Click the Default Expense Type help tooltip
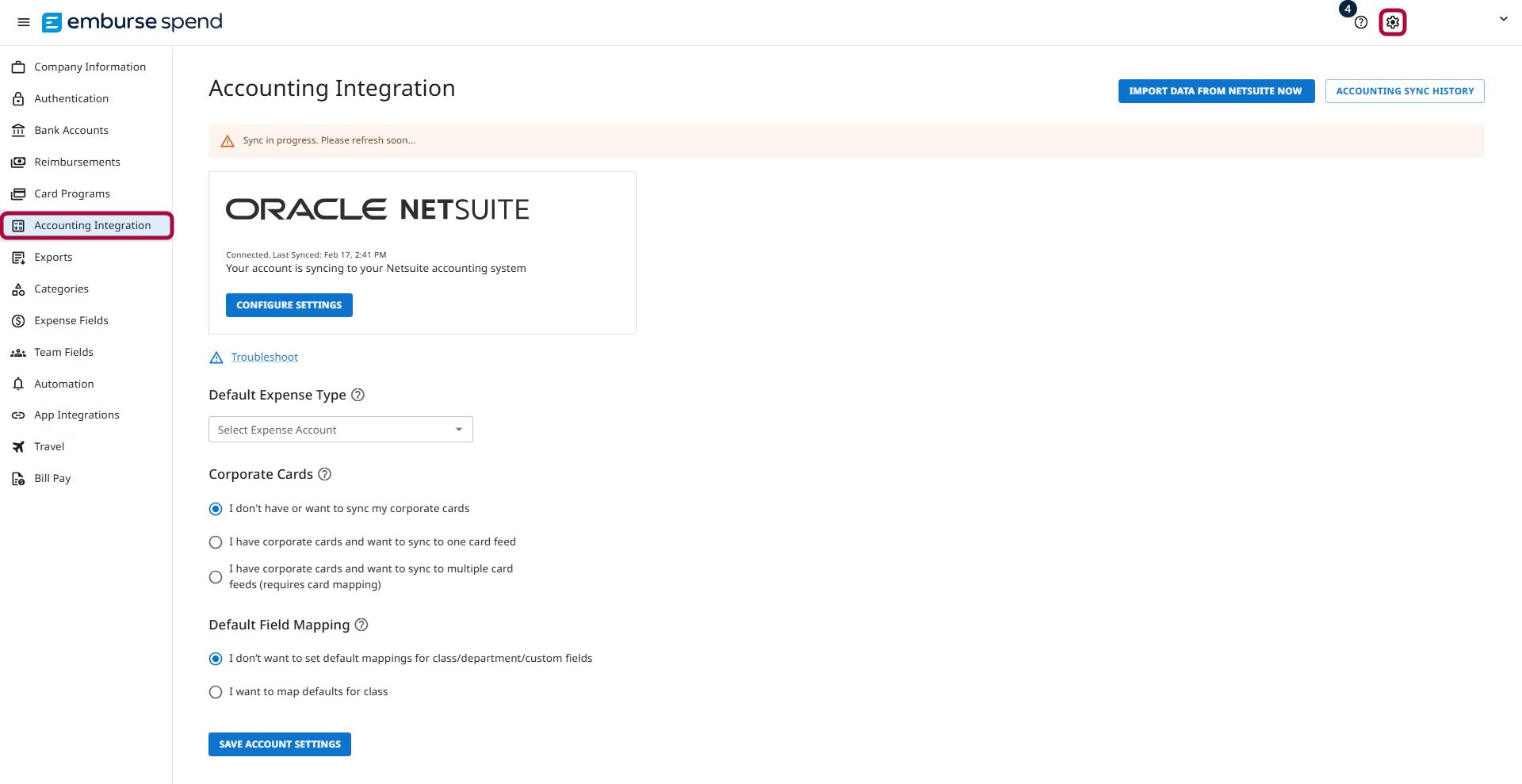 coord(358,395)
